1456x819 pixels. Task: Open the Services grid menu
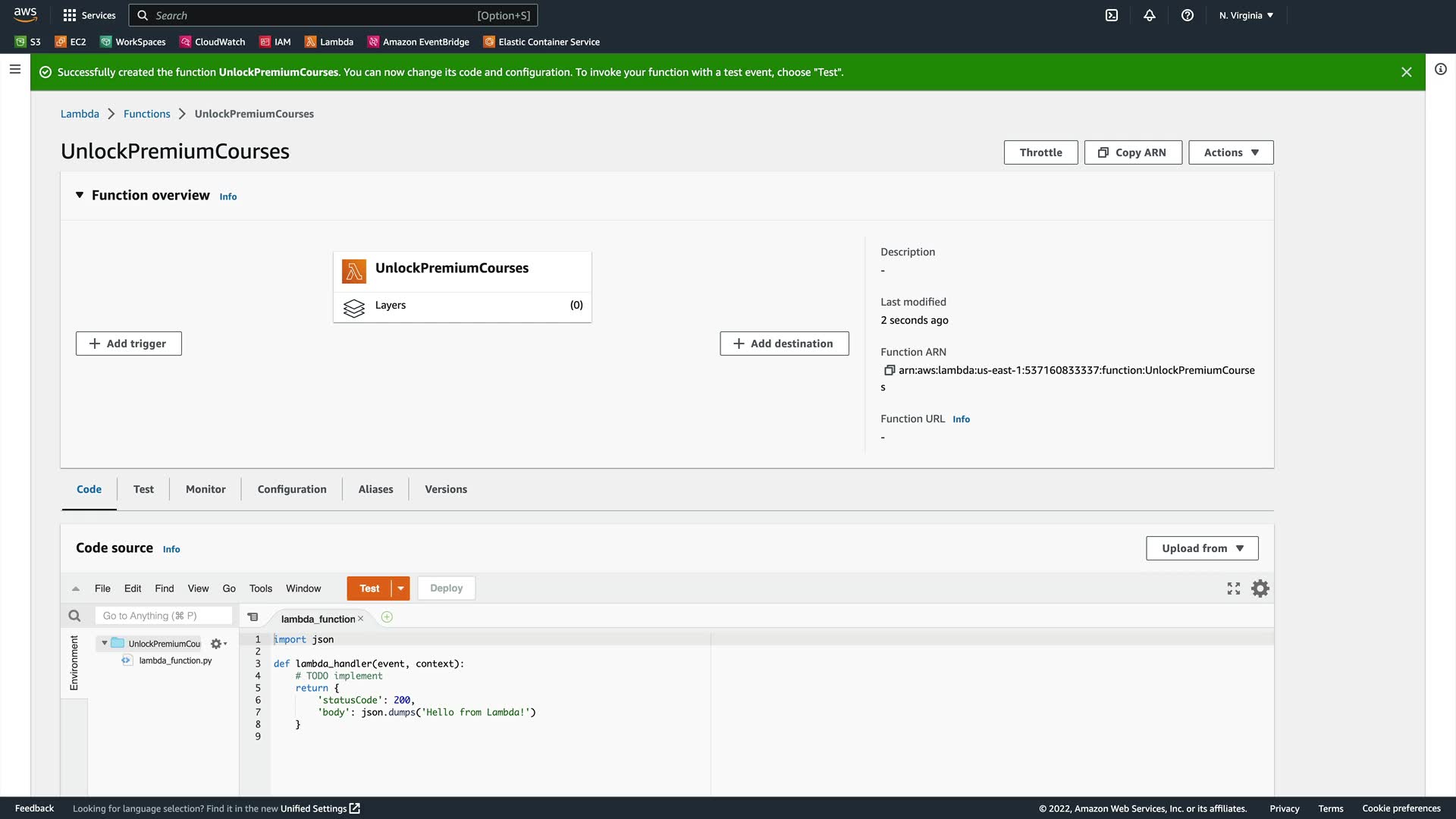(70, 15)
